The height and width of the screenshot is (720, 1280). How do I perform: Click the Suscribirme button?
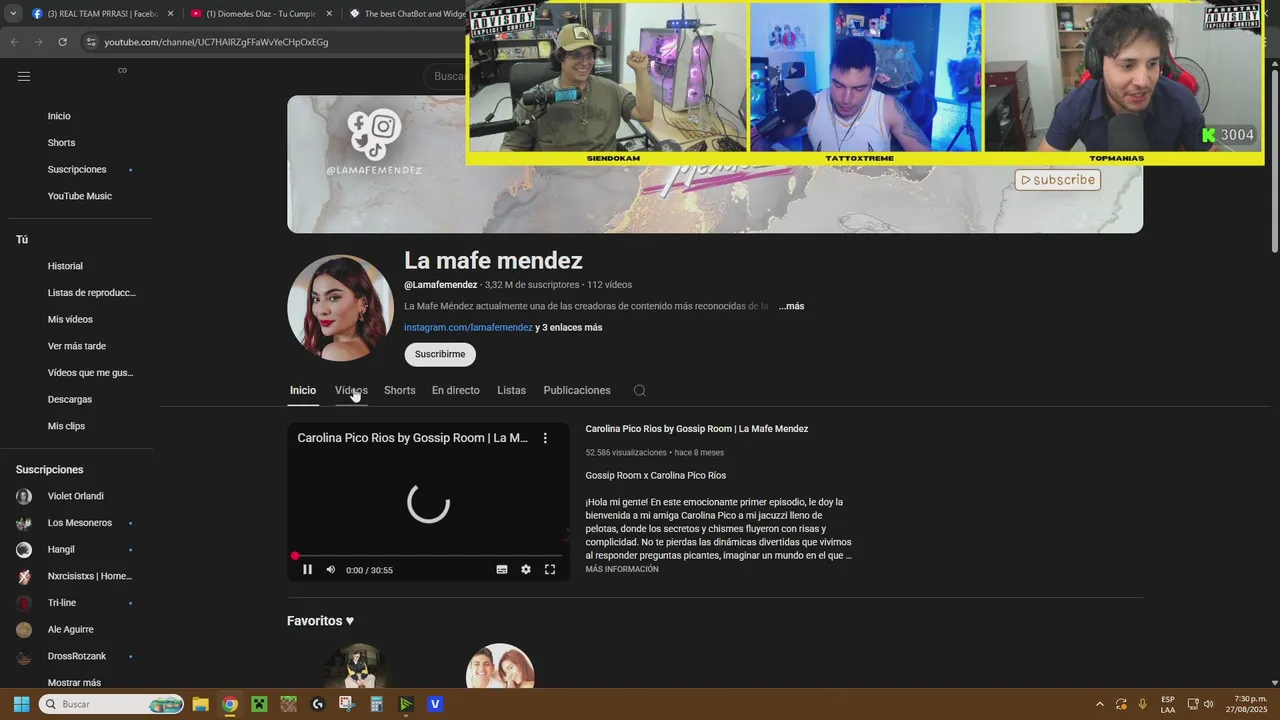pos(440,354)
